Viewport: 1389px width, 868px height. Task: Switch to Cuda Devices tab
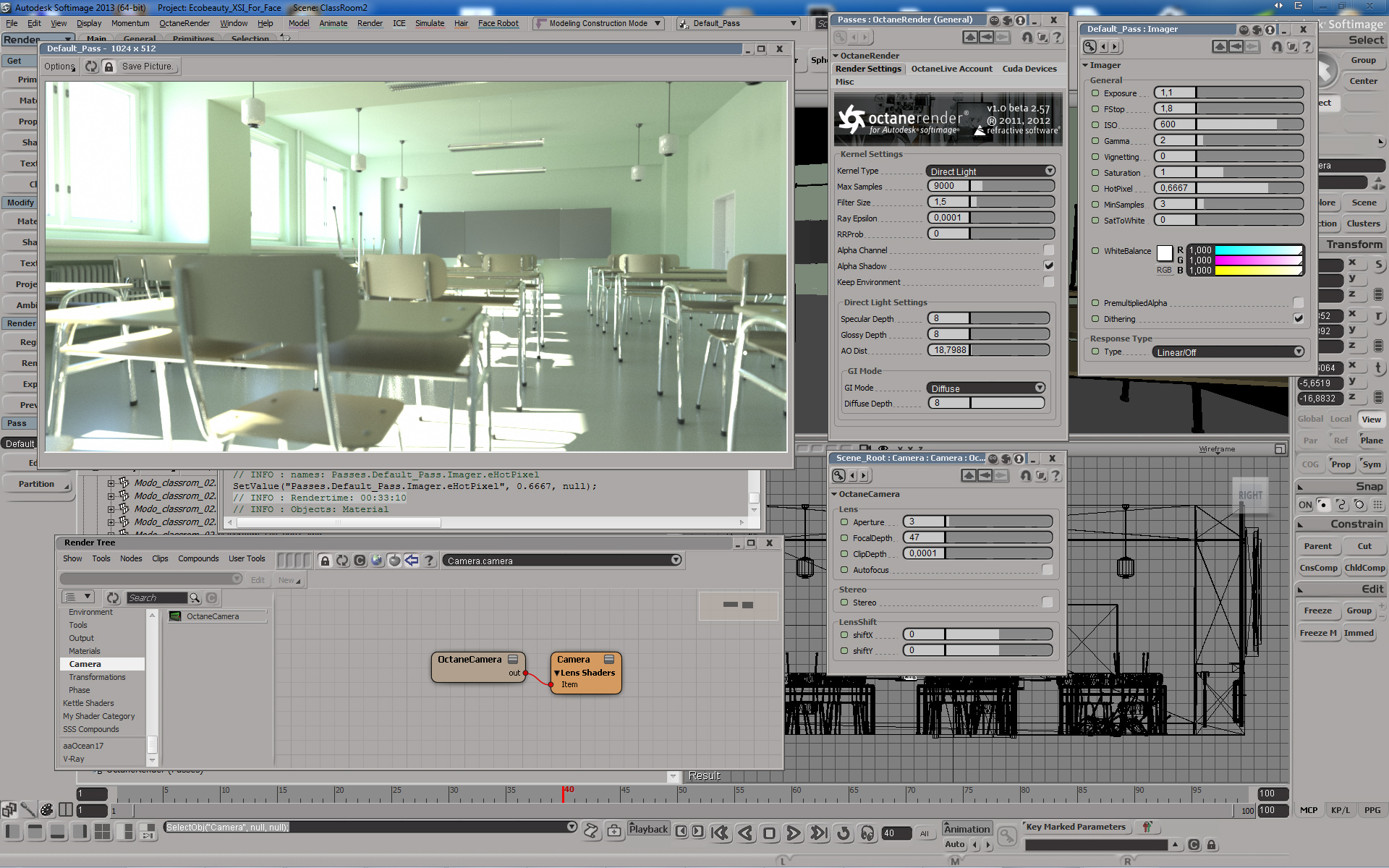point(1029,69)
